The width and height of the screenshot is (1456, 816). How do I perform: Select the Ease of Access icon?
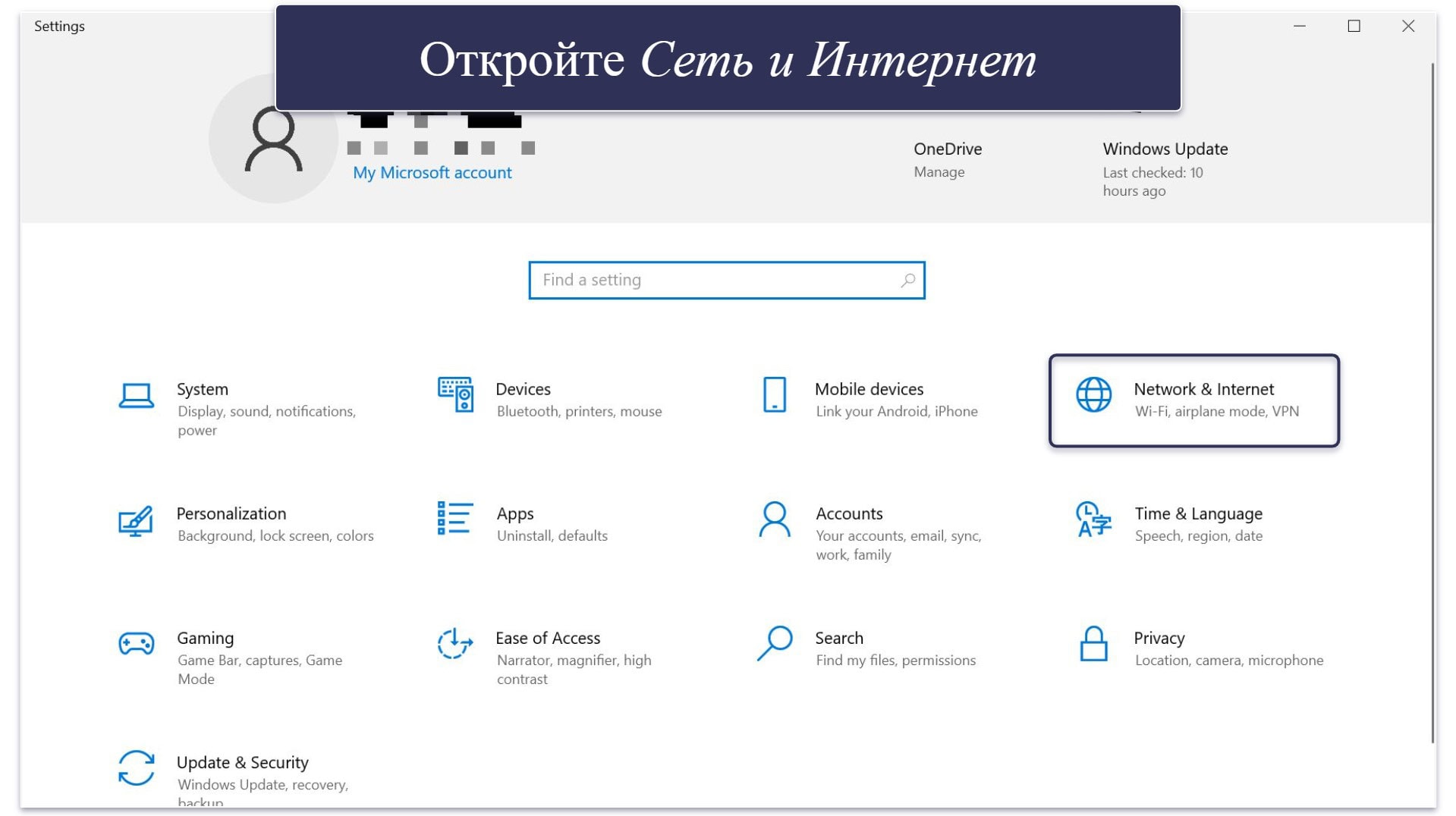point(454,644)
